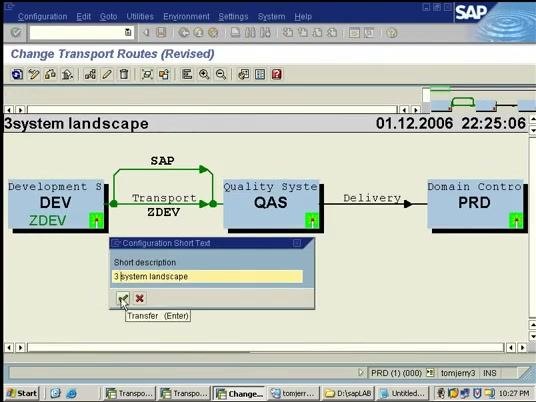Click into the transaction command field
Viewport: 536px width, 402px height.
(77, 33)
